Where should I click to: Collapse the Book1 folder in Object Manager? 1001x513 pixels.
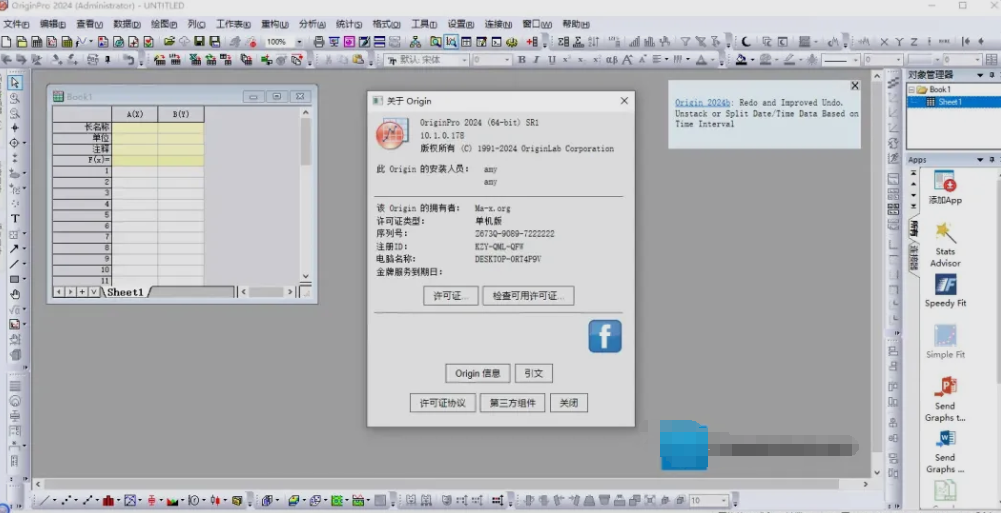point(912,90)
